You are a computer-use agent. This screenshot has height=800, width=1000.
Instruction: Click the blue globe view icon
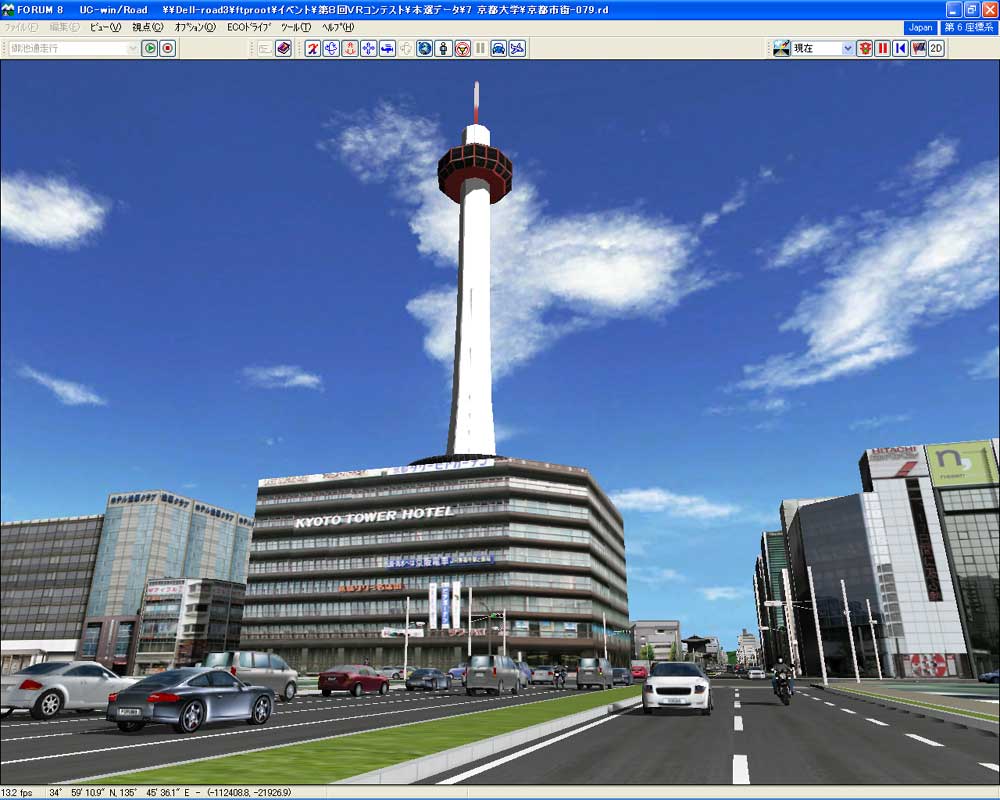click(425, 48)
